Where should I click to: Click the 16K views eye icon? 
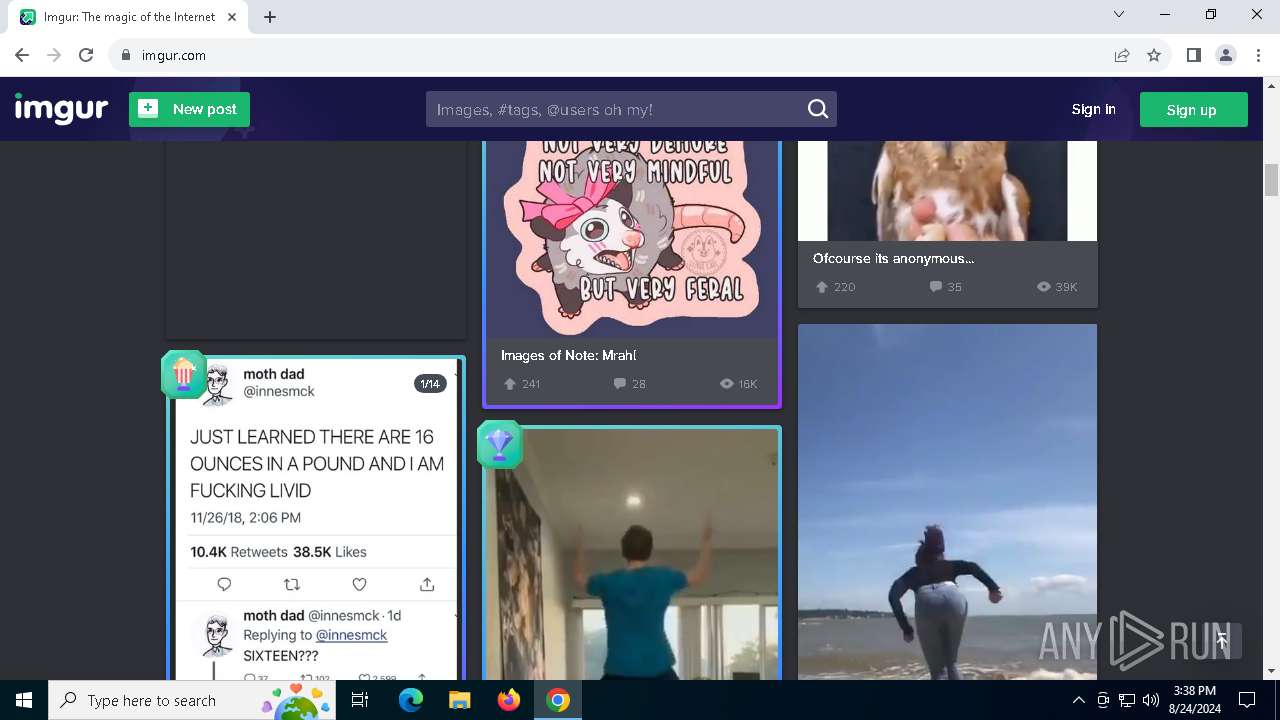tap(727, 384)
